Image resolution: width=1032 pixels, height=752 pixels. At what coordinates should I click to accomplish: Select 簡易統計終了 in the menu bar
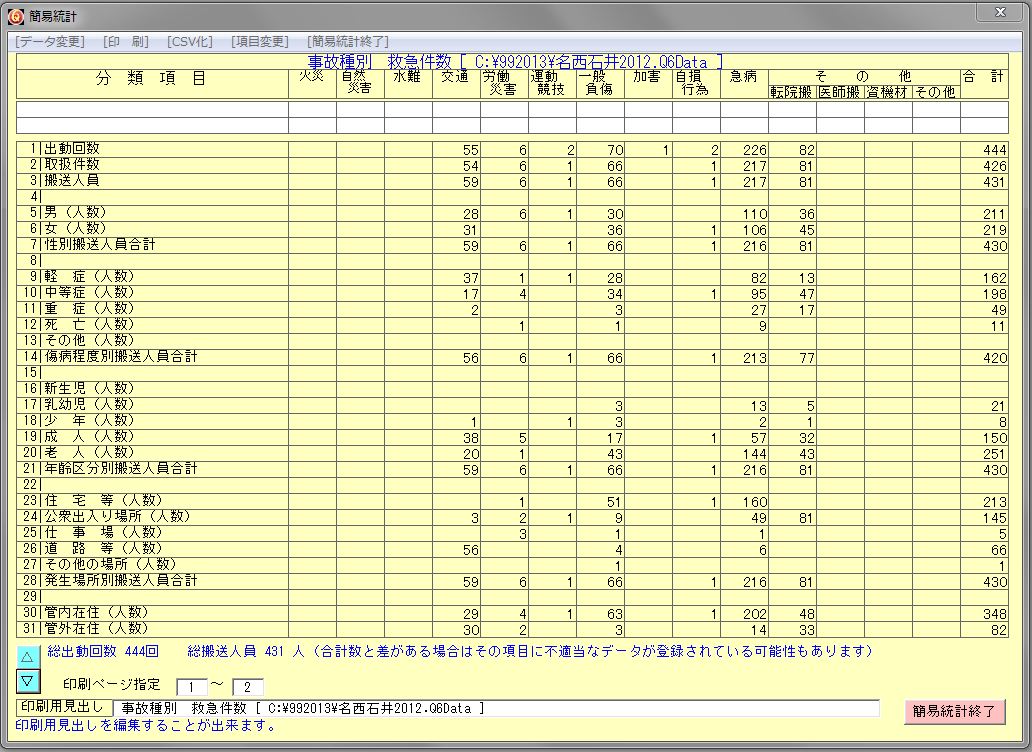tap(348, 41)
